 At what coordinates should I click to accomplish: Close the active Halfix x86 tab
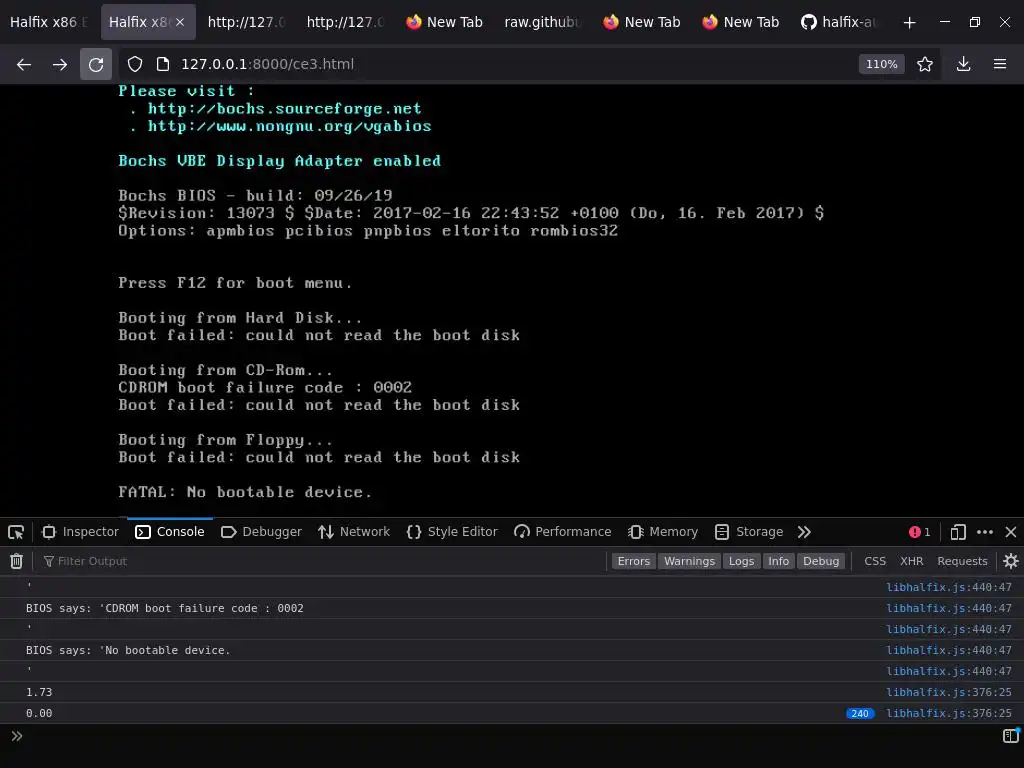pos(180,22)
